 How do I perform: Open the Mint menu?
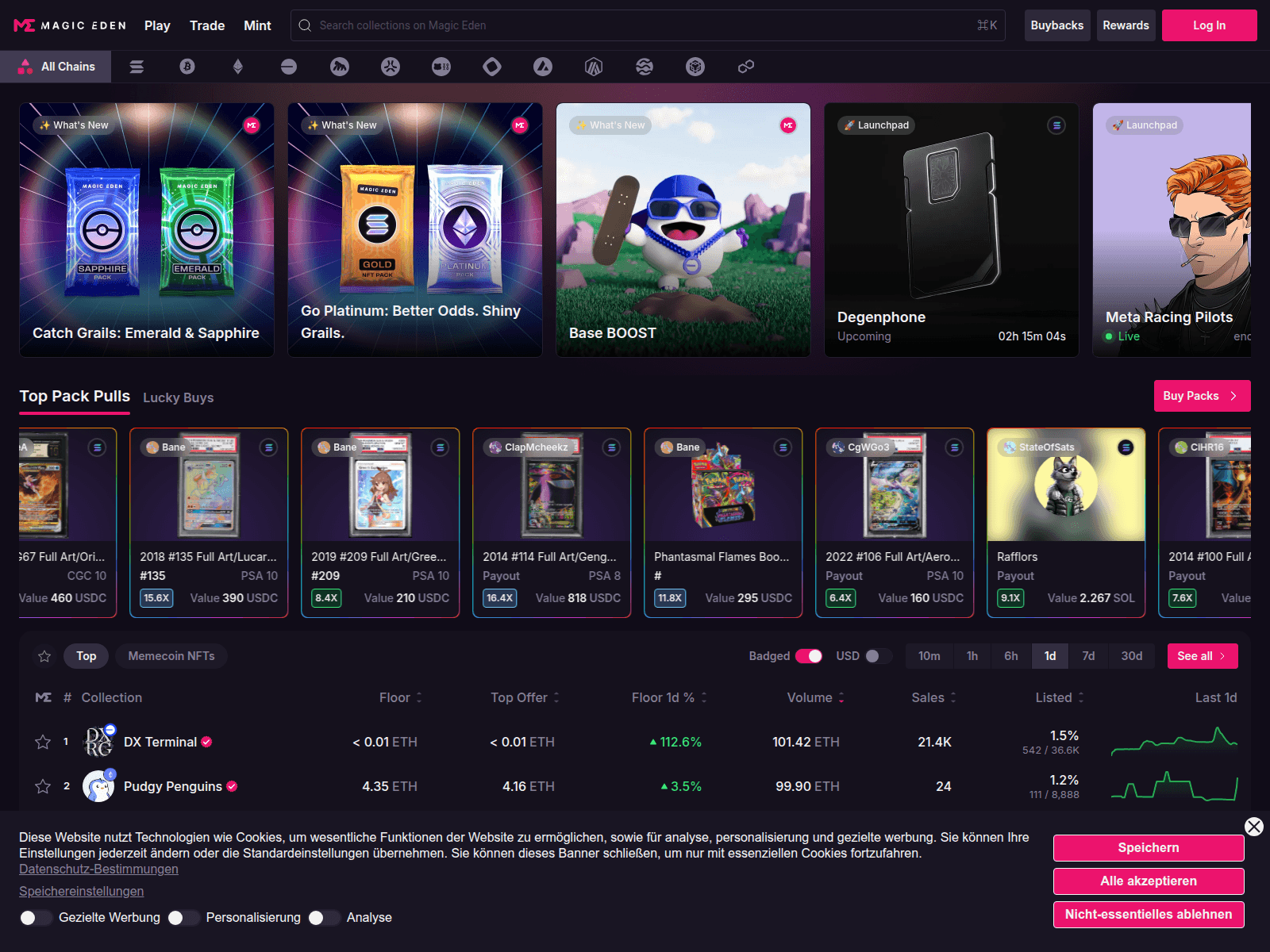click(257, 25)
